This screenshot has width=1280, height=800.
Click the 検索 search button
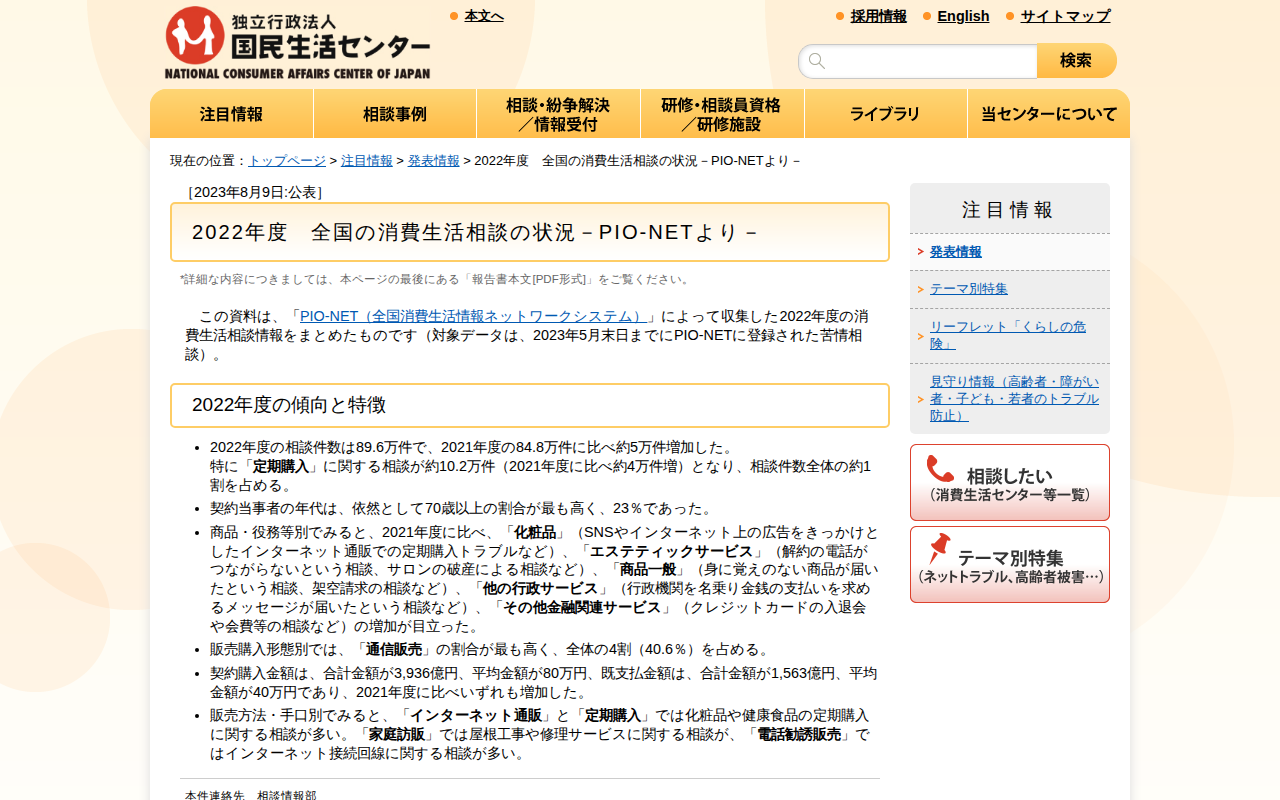tap(1076, 61)
